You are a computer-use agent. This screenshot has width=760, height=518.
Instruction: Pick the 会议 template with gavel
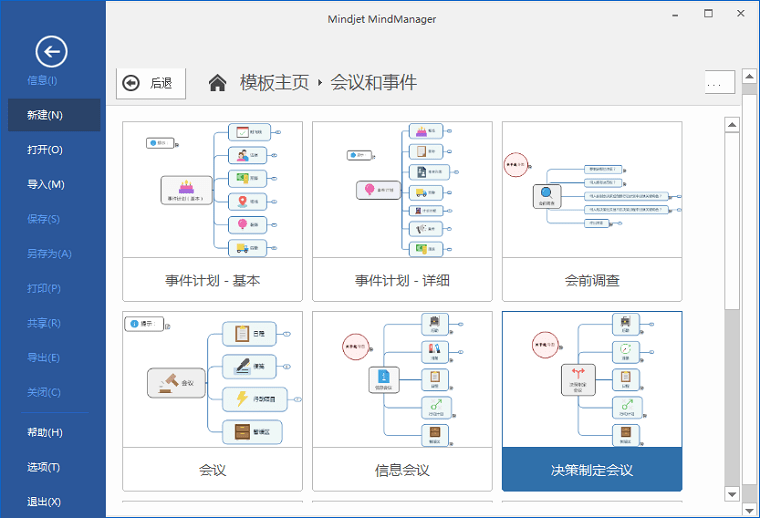[212, 400]
